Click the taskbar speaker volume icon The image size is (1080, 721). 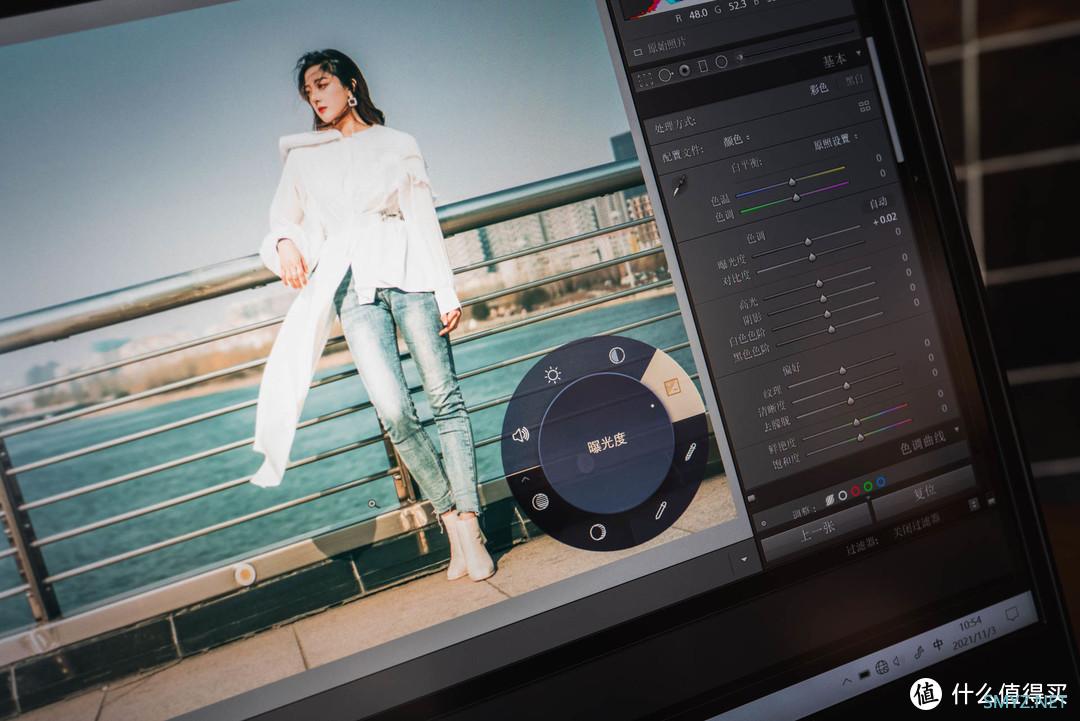897,662
